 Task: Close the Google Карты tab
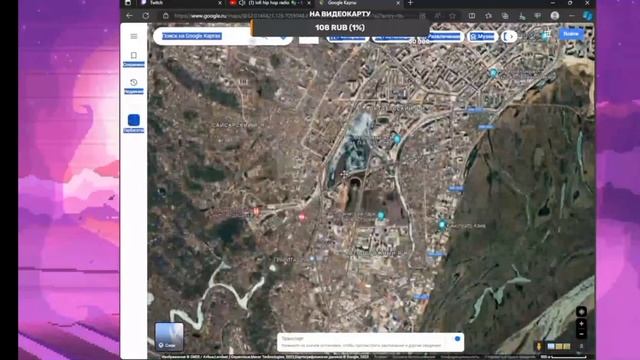coord(398,3)
